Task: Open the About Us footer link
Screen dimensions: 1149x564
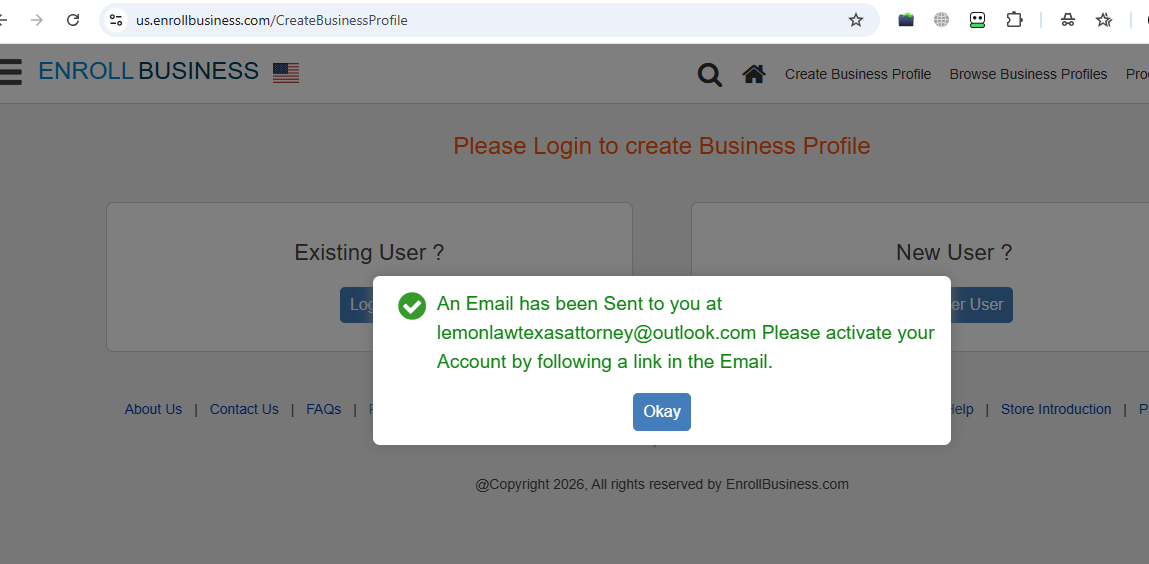Action: click(153, 409)
